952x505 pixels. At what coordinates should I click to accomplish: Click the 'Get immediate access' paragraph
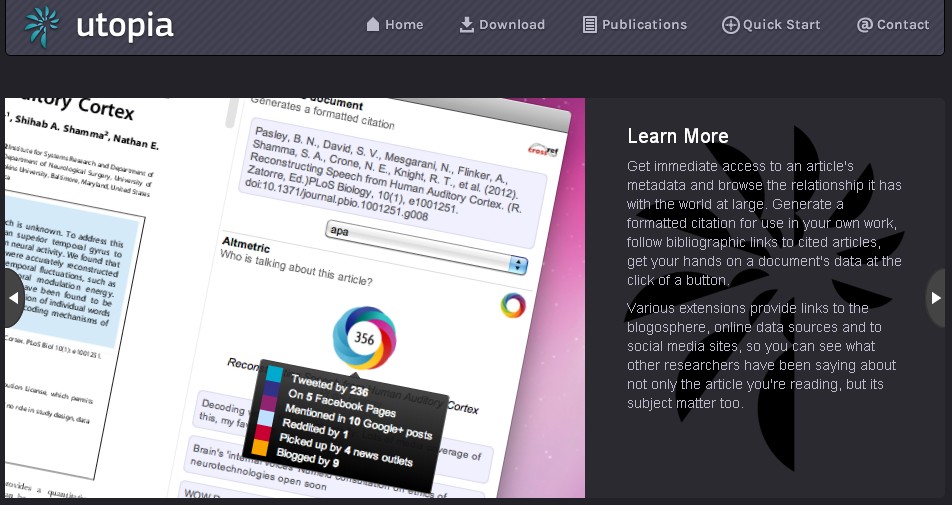click(764, 223)
